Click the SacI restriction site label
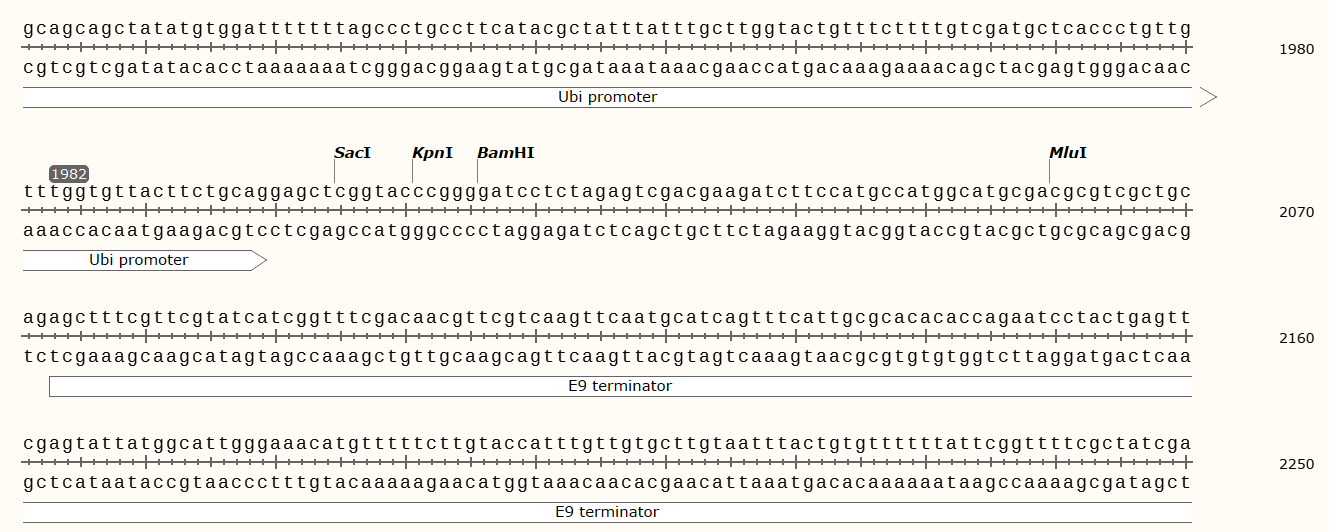Image resolution: width=1329 pixels, height=532 pixels. pos(352,153)
